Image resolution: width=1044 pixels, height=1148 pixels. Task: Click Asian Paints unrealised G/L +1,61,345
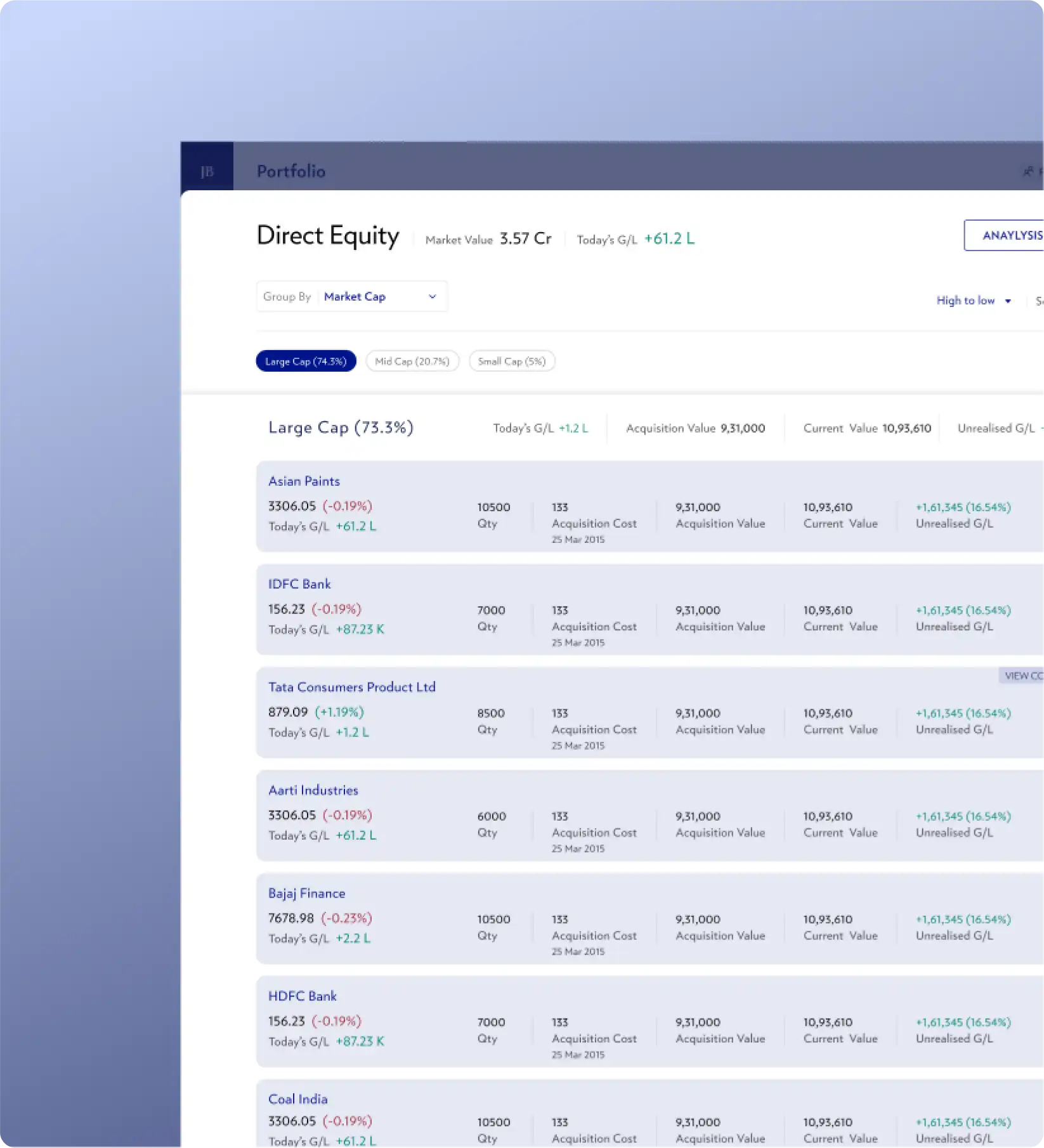[963, 507]
